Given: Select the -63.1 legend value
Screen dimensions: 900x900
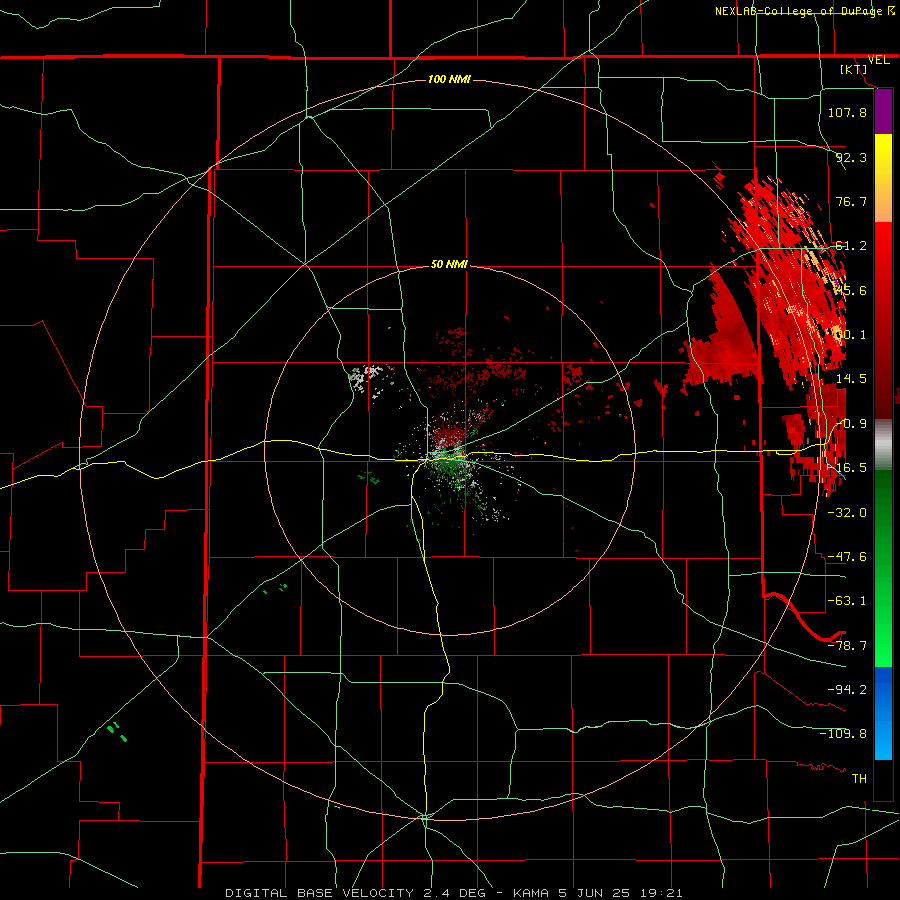Looking at the screenshot, I should point(847,600).
